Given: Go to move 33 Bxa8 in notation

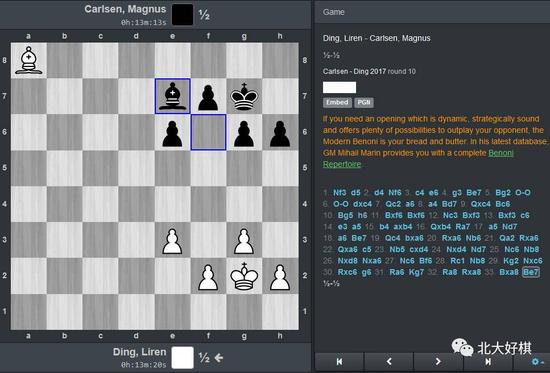Looking at the screenshot, I should pos(509,272).
